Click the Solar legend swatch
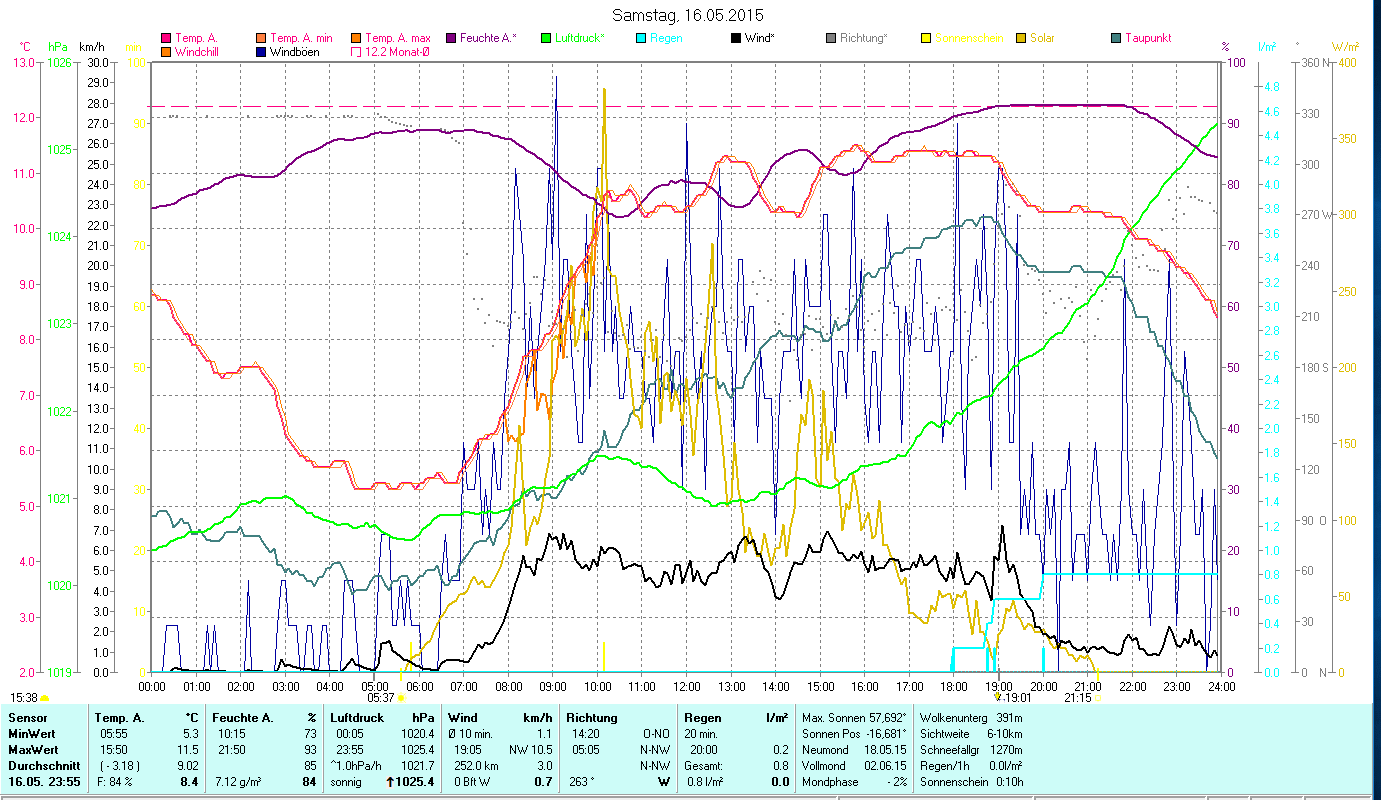 pyautogui.click(x=1021, y=38)
